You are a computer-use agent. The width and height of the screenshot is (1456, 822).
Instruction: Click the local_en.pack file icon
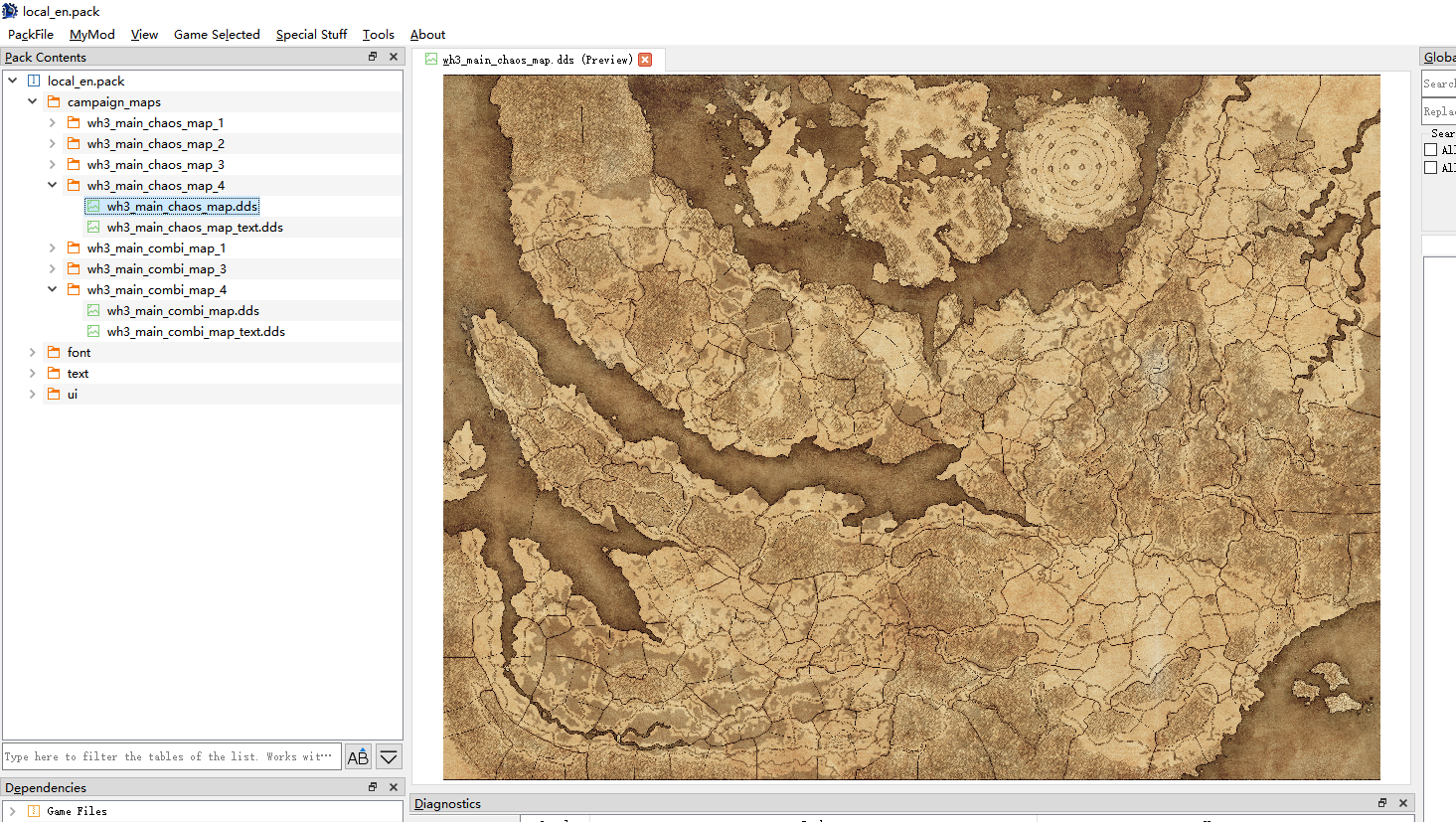pos(34,81)
